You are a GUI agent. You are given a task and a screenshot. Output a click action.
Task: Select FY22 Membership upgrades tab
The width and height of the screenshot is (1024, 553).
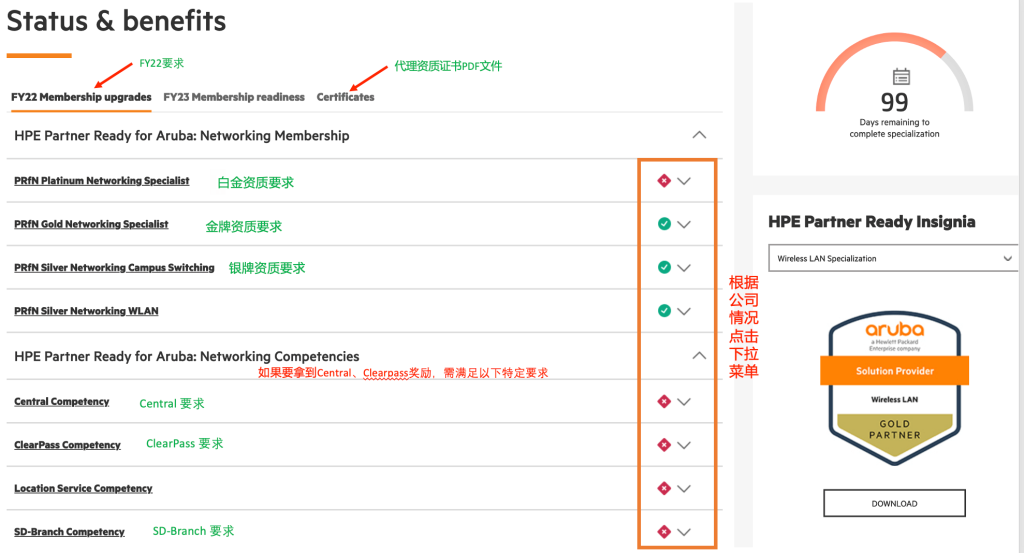tap(81, 97)
